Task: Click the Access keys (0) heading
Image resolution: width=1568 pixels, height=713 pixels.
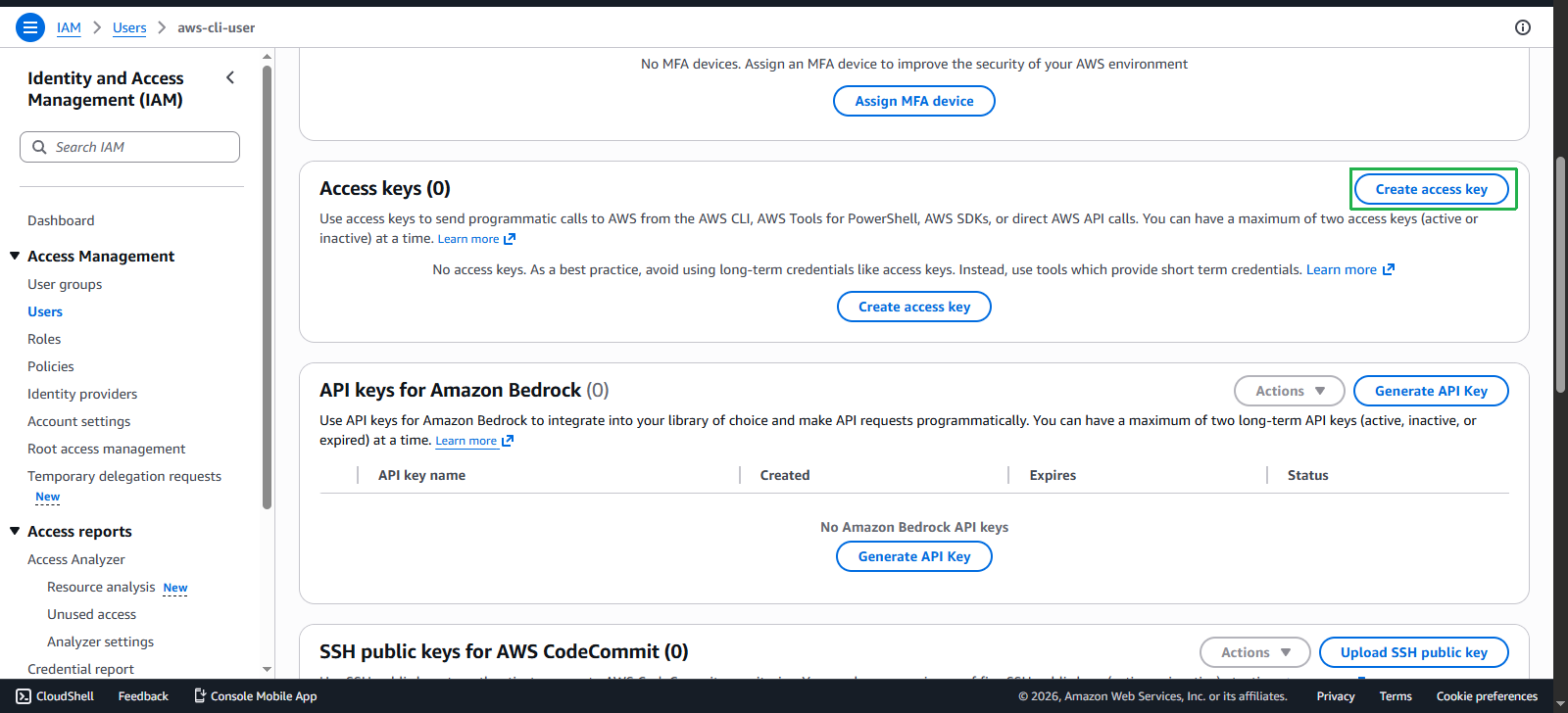Action: tap(385, 188)
